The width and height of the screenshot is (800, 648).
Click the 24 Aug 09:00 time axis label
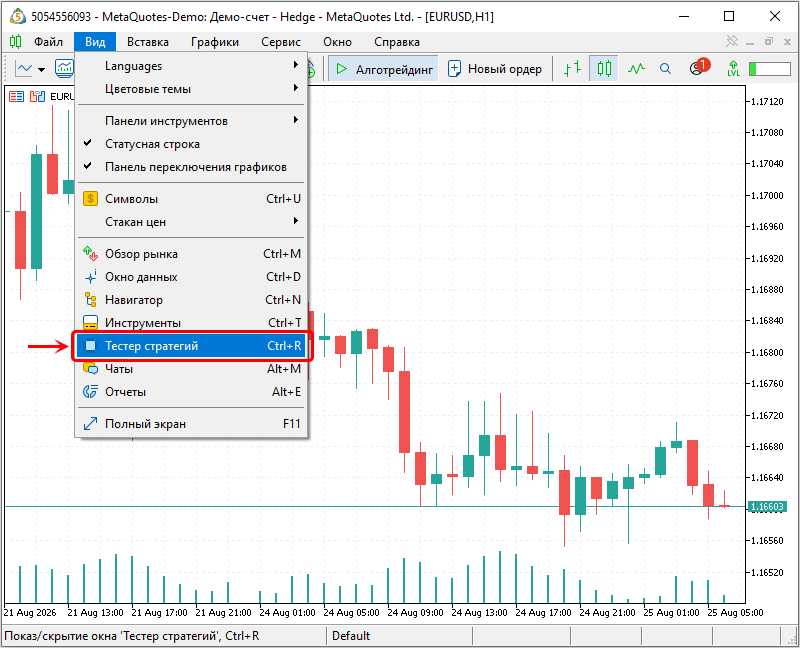click(415, 612)
